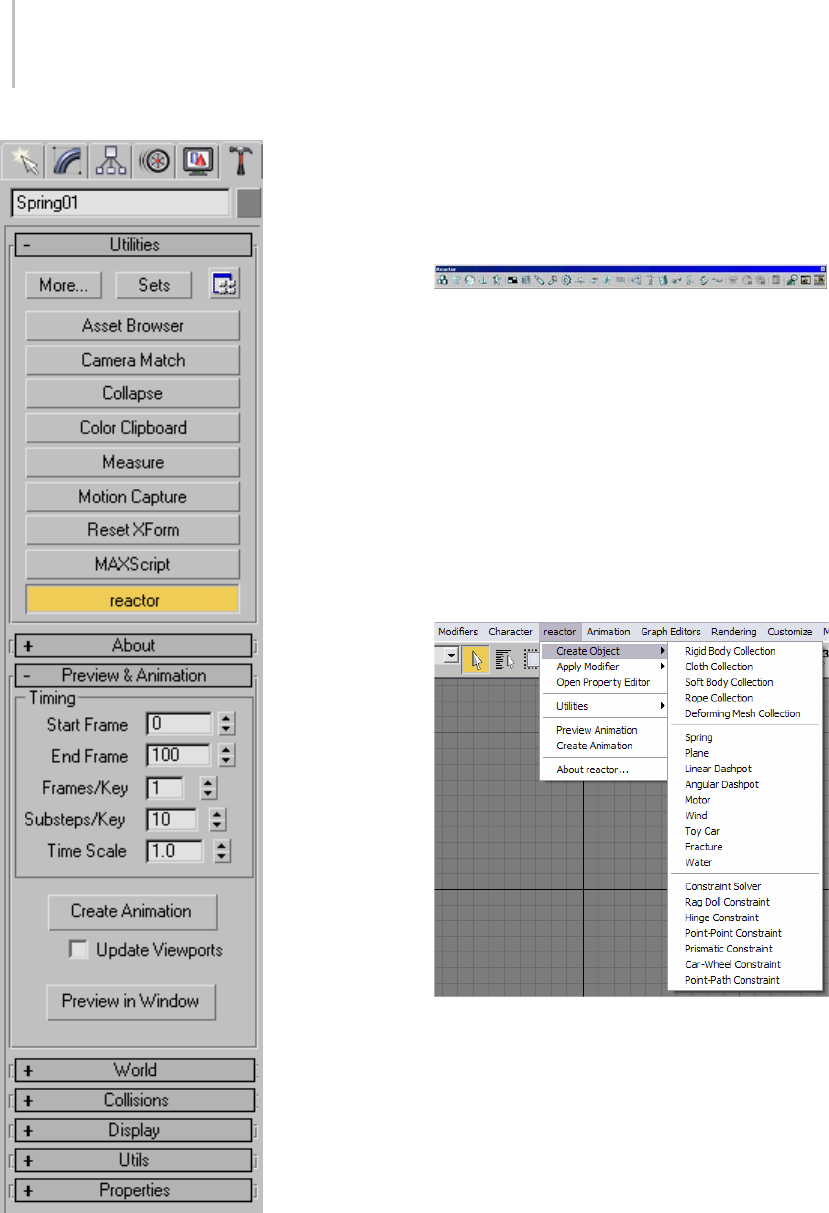
Task: Click the Configure Button Sets icon
Action: click(224, 284)
